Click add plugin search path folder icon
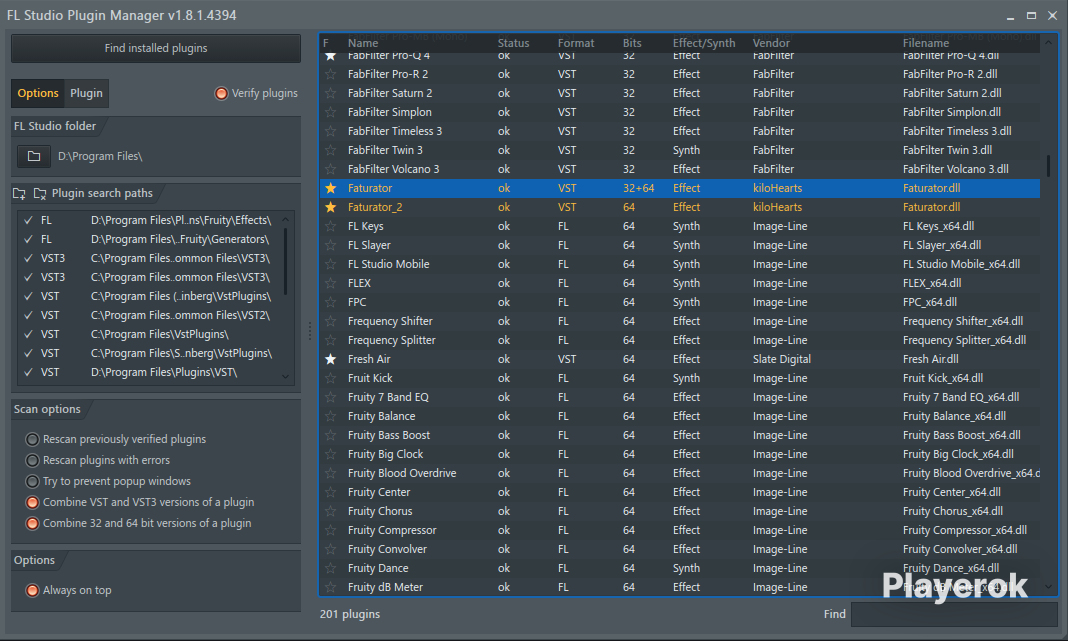 click(x=19, y=194)
